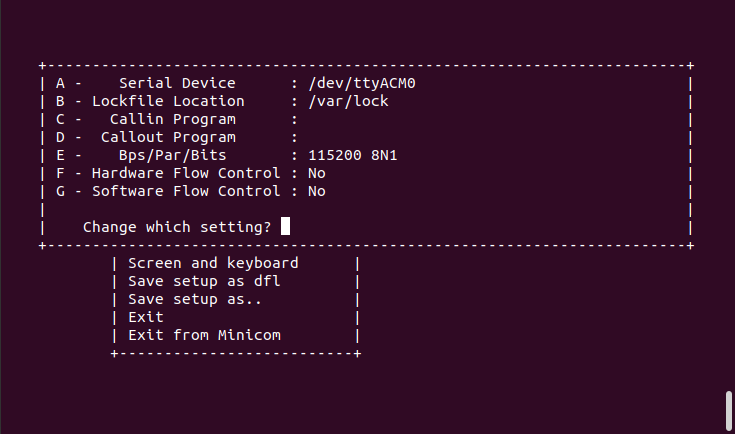Toggle the Software Flow Control No value
The width and height of the screenshot is (735, 434).
(x=317, y=191)
